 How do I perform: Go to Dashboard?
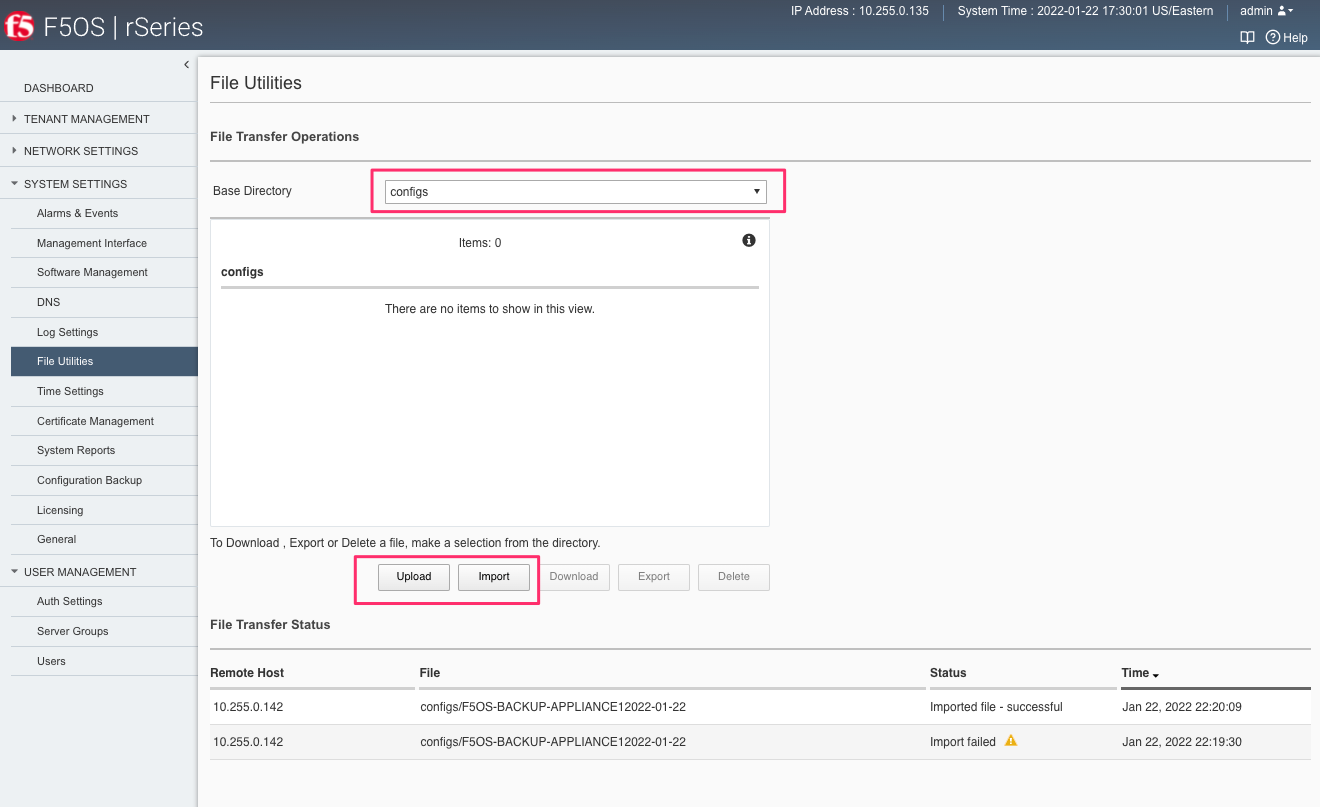pos(98,88)
